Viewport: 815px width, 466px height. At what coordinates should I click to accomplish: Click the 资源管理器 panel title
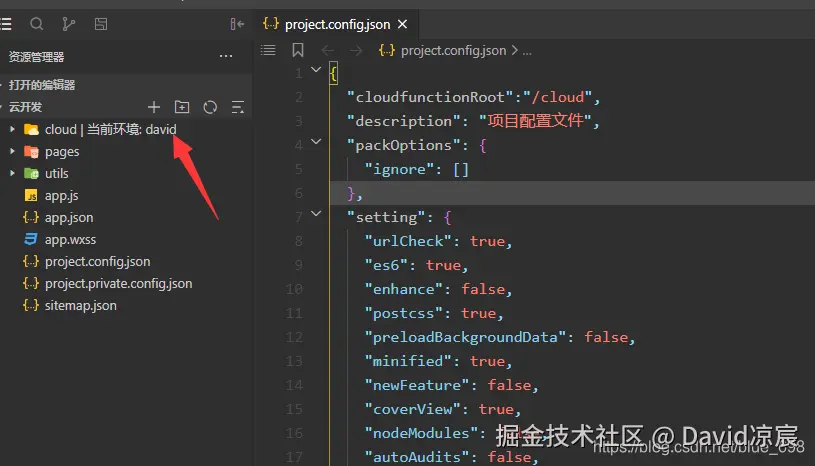pos(36,57)
